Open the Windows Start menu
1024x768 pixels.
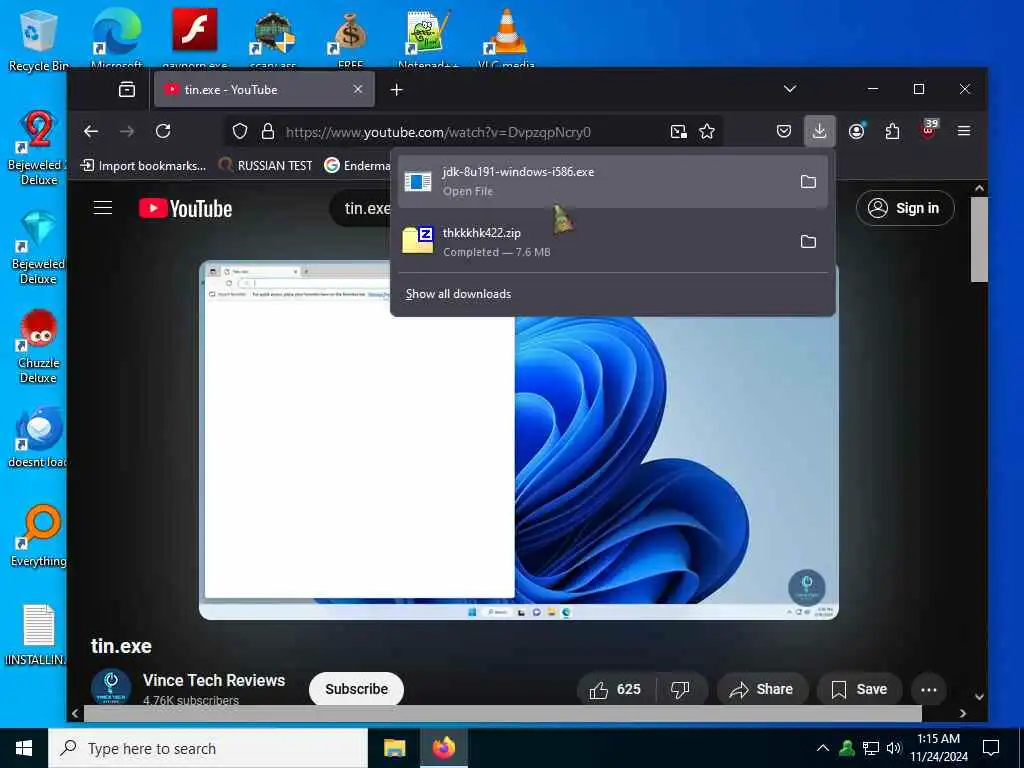[24, 748]
